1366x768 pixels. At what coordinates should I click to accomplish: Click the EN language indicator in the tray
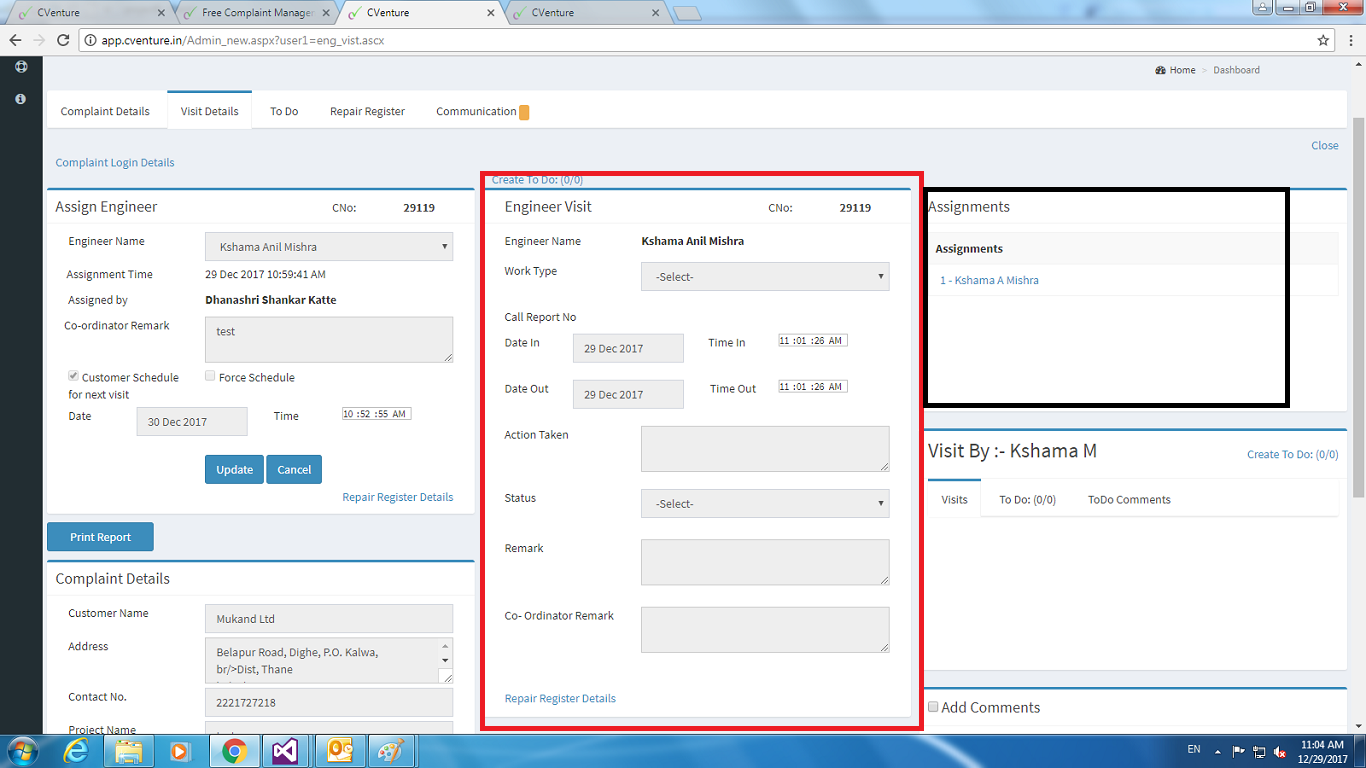1194,749
